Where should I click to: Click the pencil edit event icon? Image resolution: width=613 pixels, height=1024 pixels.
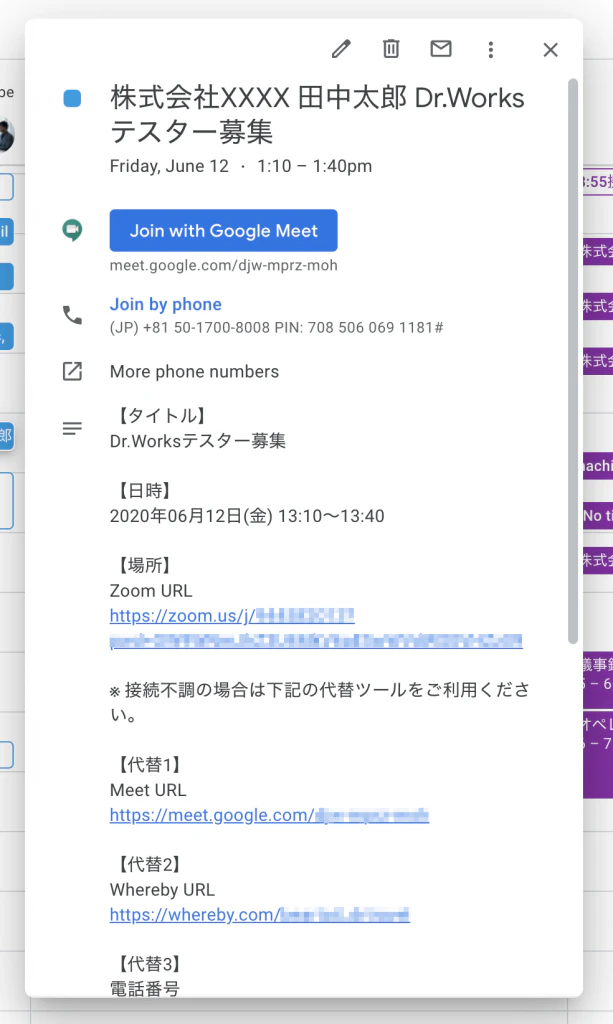(x=341, y=49)
